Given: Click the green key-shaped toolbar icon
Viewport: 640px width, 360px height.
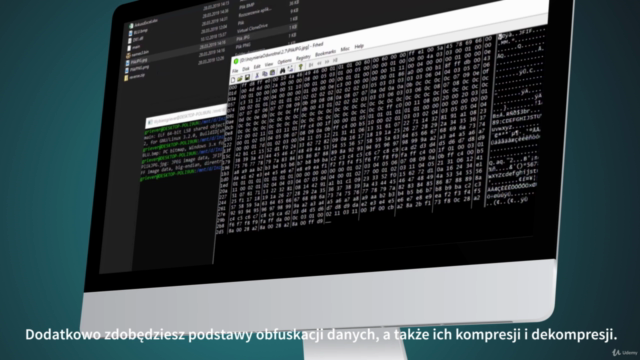Looking at the screenshot, I should click(300, 67).
